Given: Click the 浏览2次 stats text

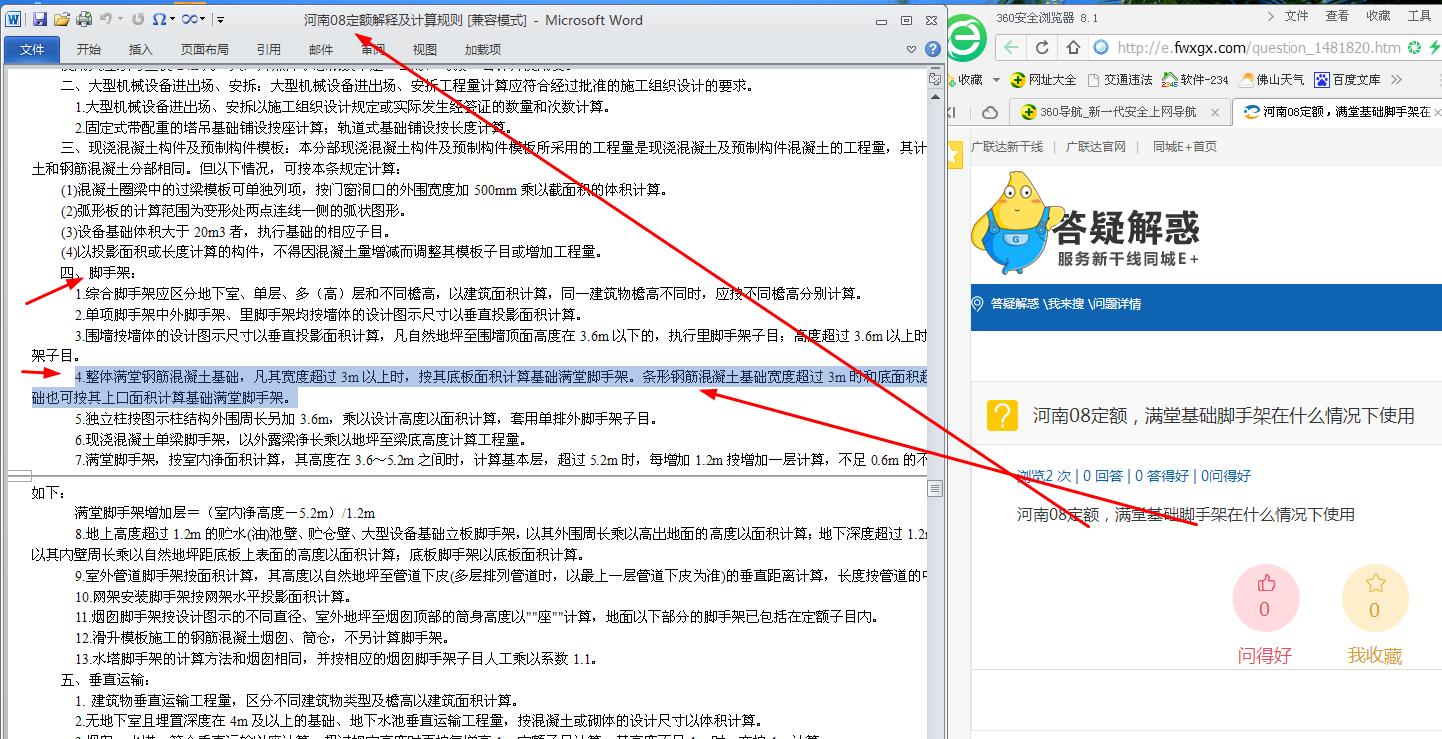Looking at the screenshot, I should click(1044, 476).
